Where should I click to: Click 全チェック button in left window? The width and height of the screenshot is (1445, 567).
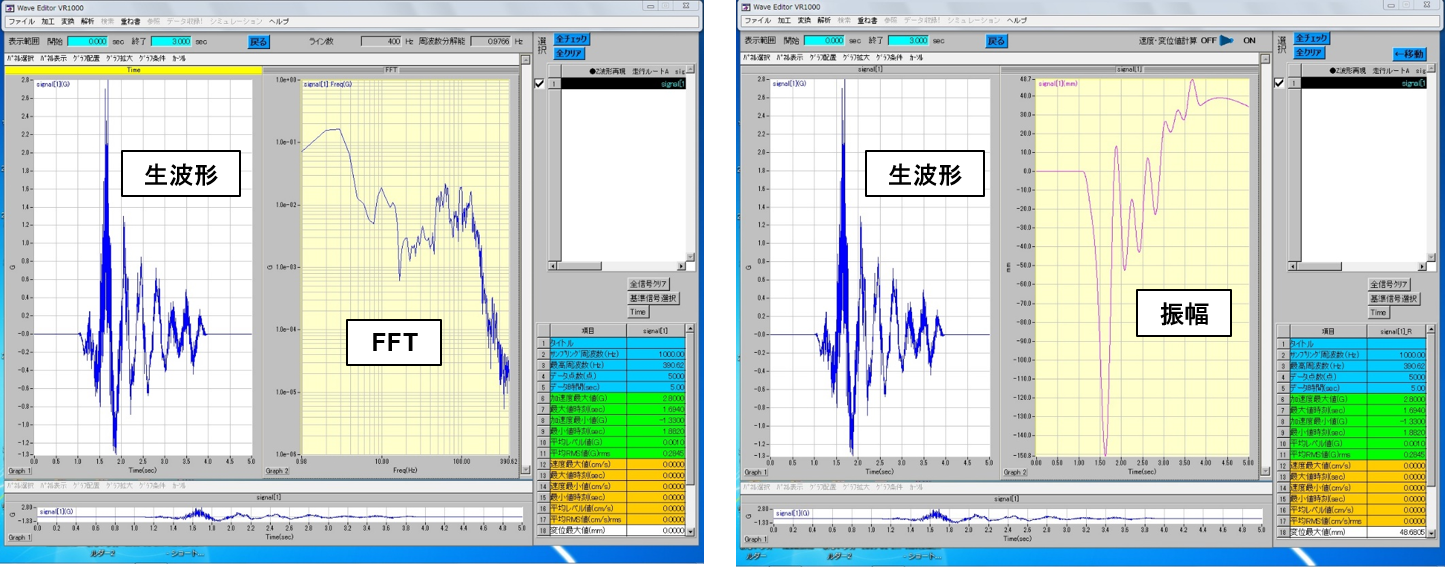[x=573, y=38]
